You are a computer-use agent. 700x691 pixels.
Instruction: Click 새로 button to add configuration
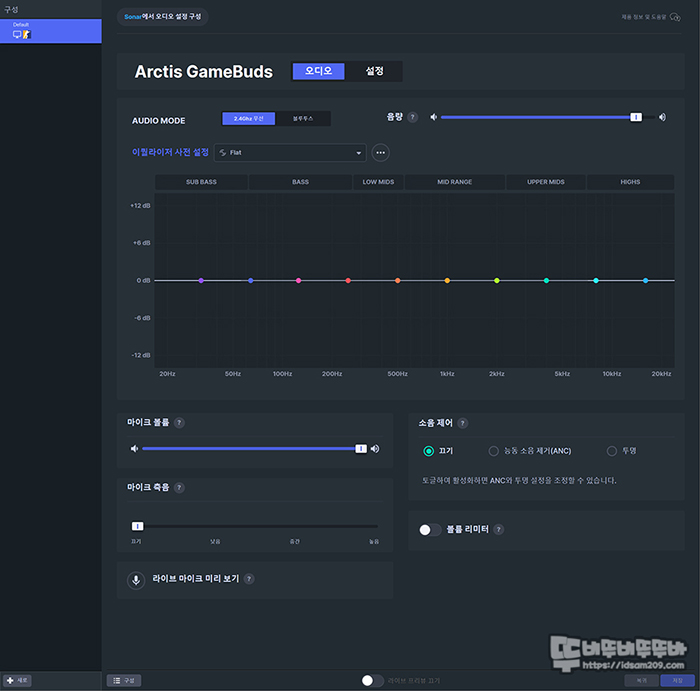[17, 681]
